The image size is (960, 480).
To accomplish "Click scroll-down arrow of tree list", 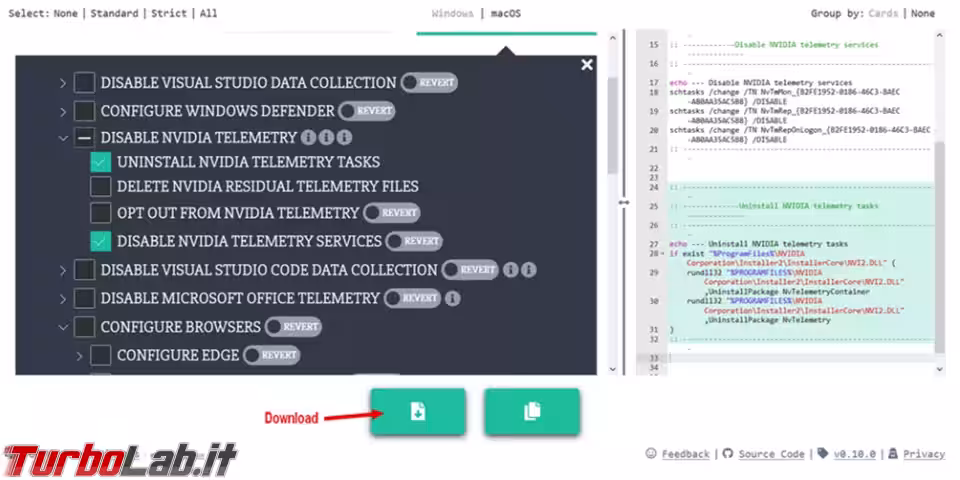I will pyautogui.click(x=613, y=369).
